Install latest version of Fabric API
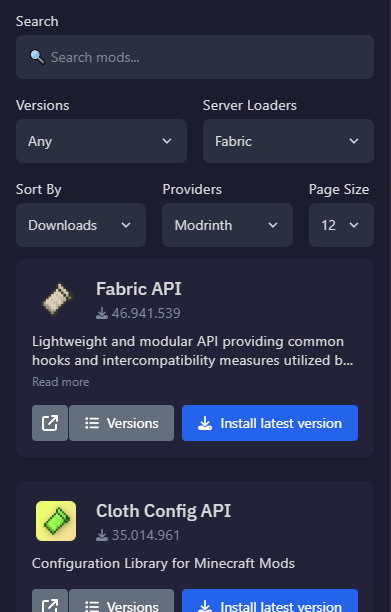 click(270, 423)
